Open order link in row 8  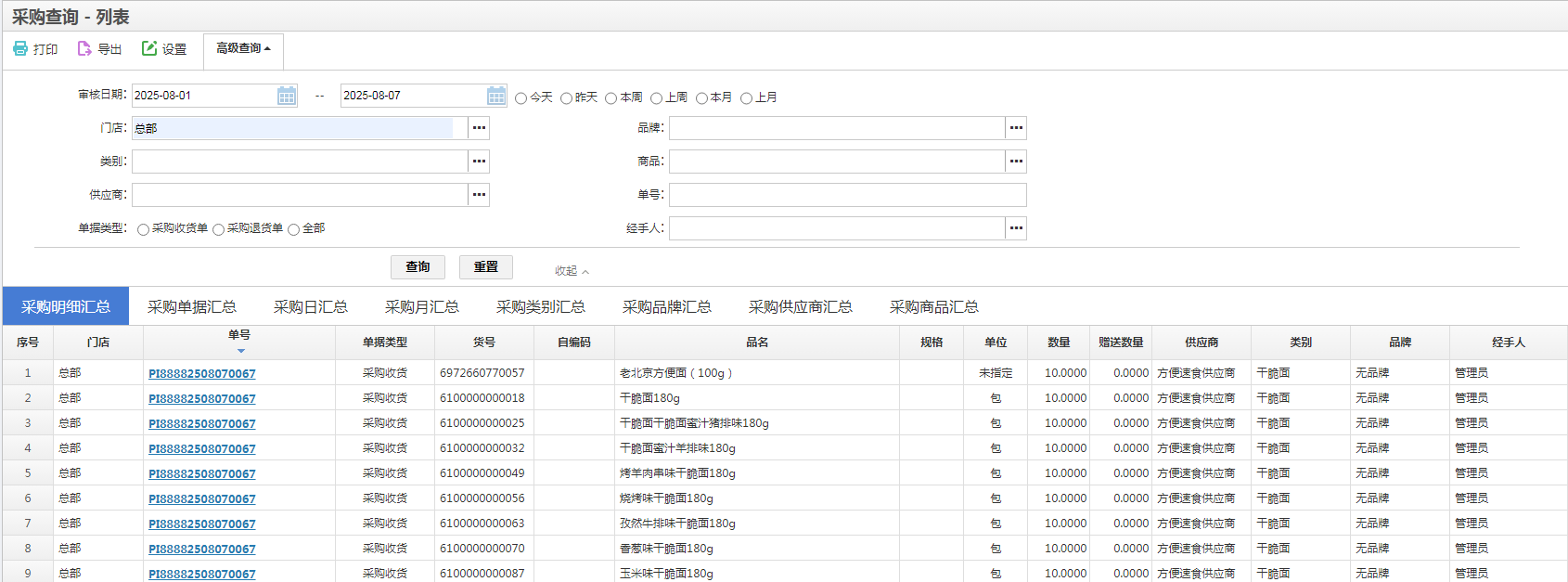202,549
